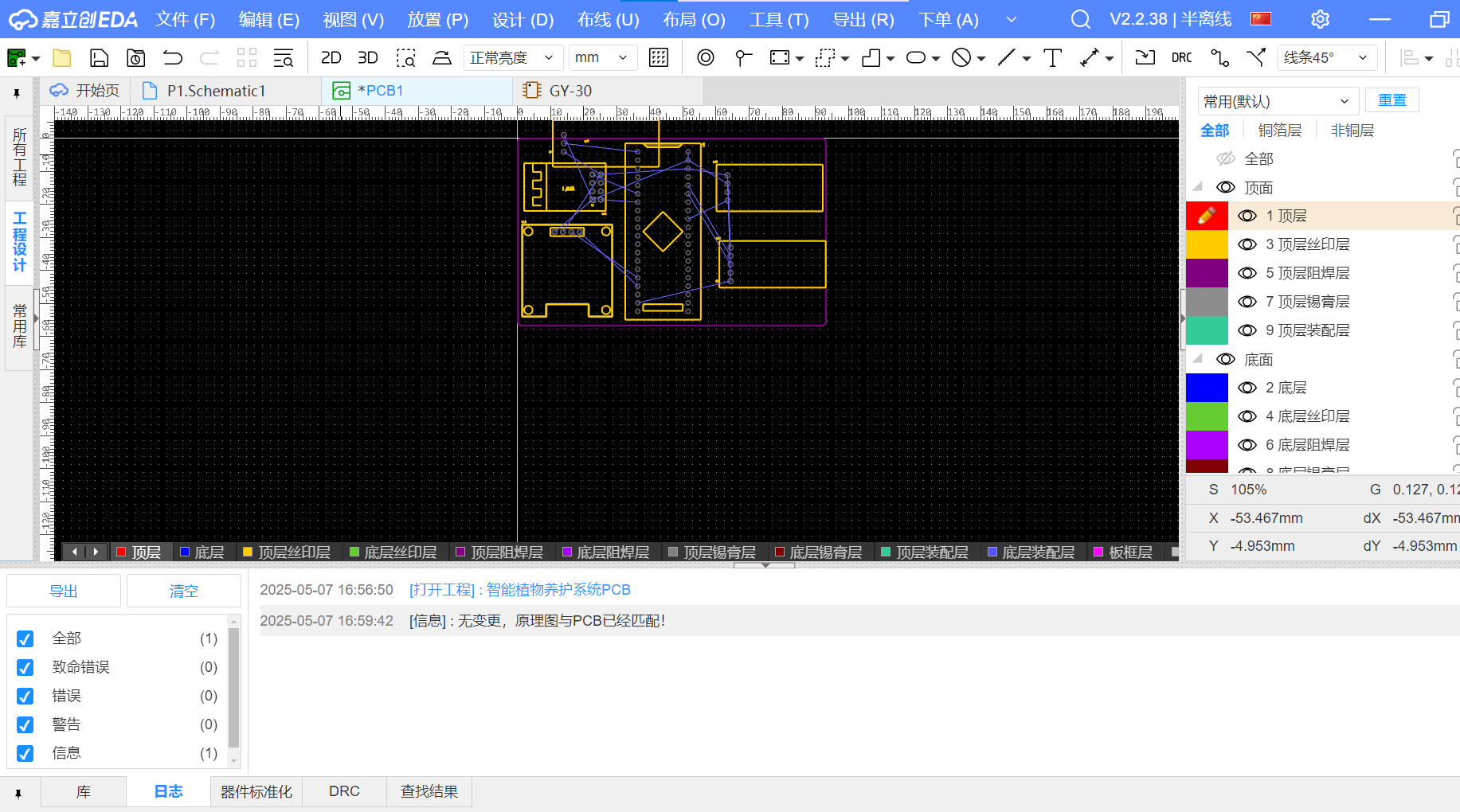Collapse the 顶面 layer group
The height and width of the screenshot is (812, 1460).
click(x=1197, y=187)
